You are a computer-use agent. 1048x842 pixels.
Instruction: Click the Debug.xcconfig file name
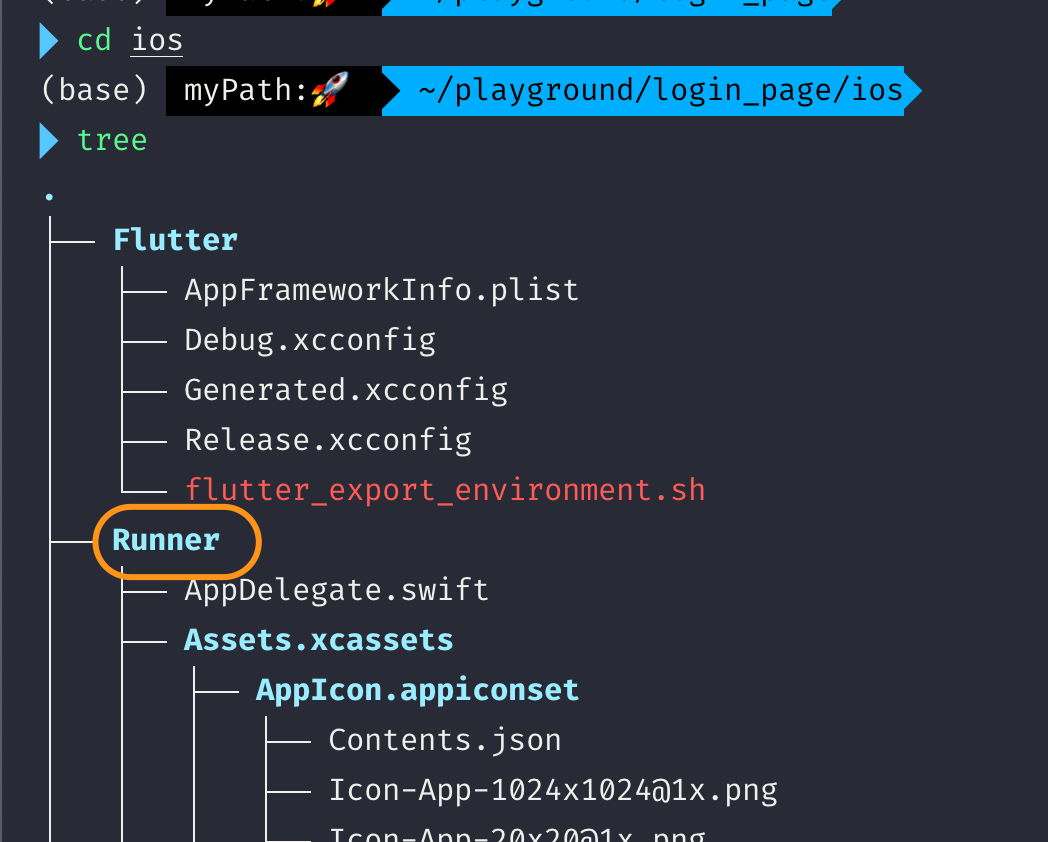click(310, 340)
